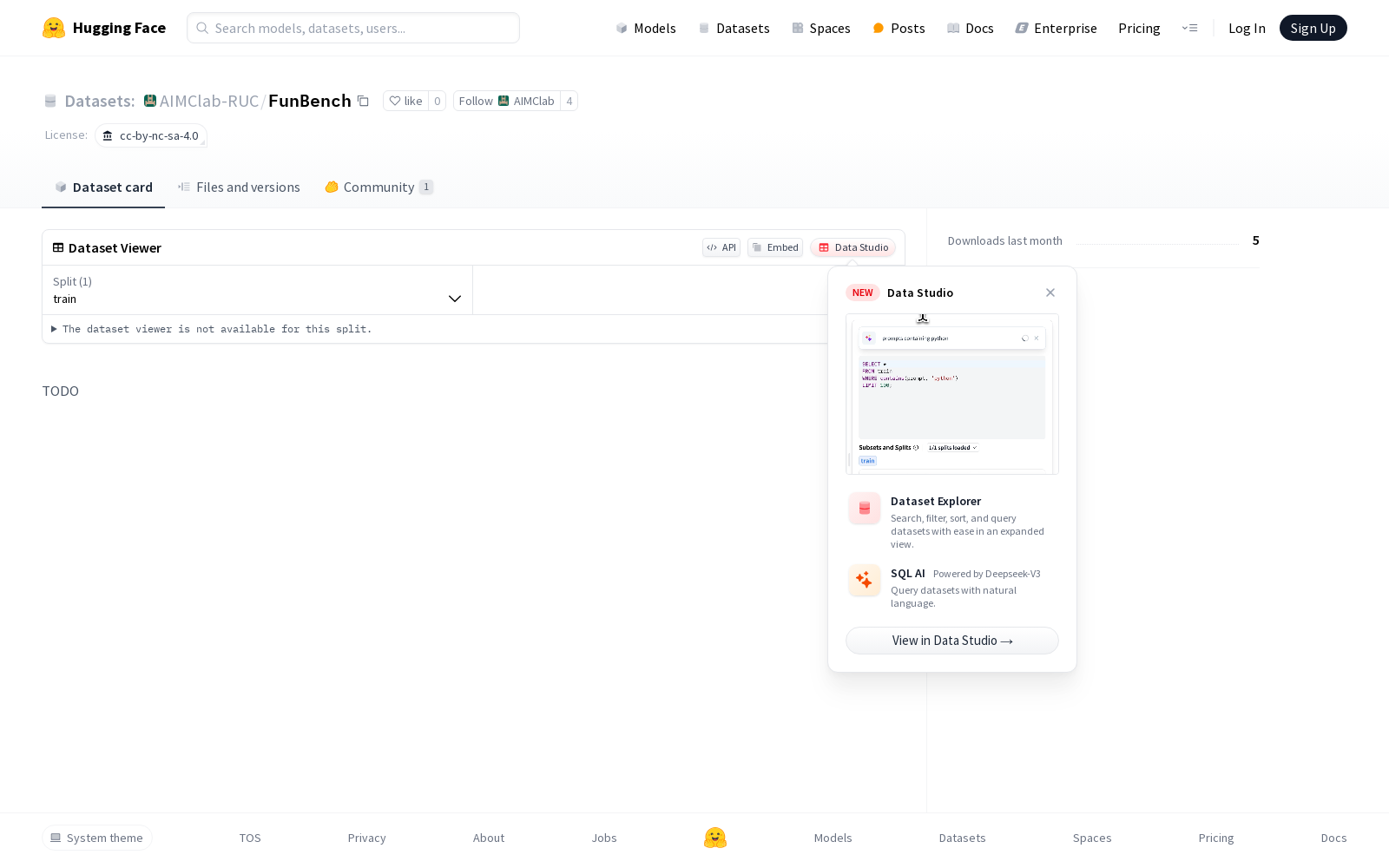The height and width of the screenshot is (868, 1389).
Task: Go to Spaces in top navigation
Action: click(821, 28)
